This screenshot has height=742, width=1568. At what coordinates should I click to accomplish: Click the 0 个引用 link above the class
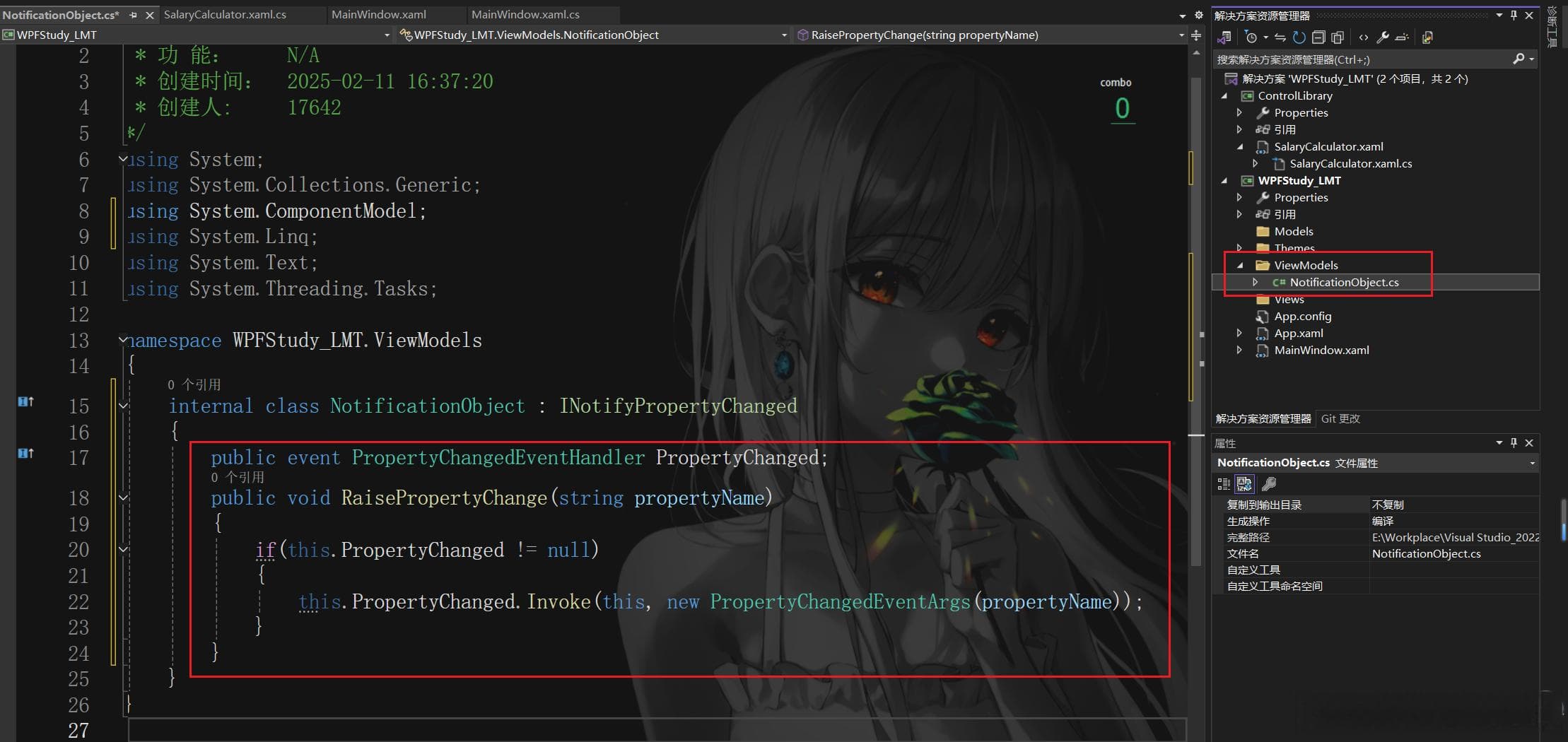pyautogui.click(x=194, y=384)
